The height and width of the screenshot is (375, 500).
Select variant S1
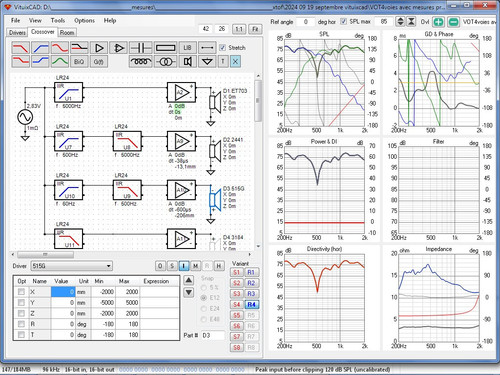(x=237, y=272)
